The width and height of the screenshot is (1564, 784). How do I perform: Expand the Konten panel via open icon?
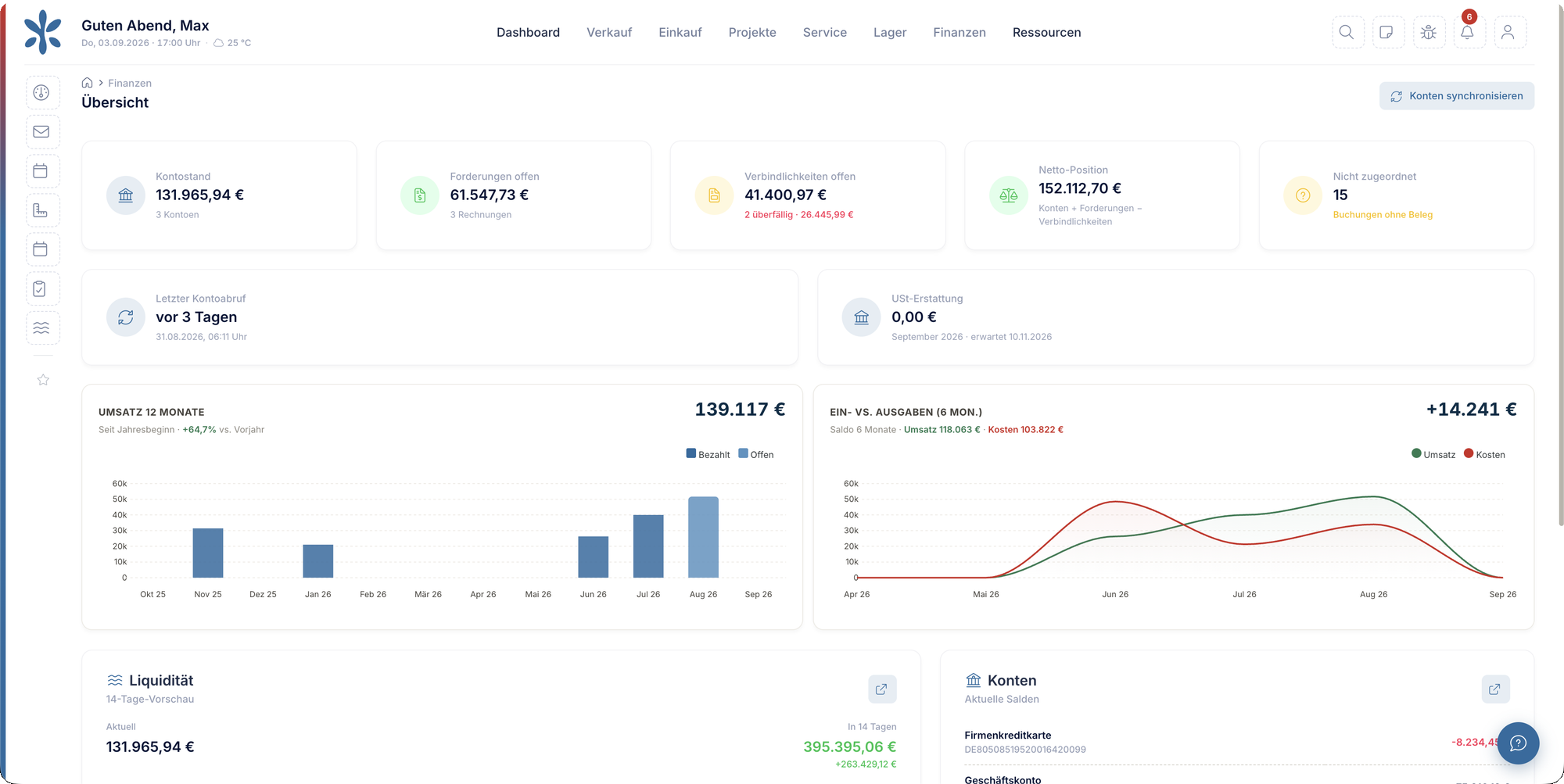pyautogui.click(x=1495, y=689)
